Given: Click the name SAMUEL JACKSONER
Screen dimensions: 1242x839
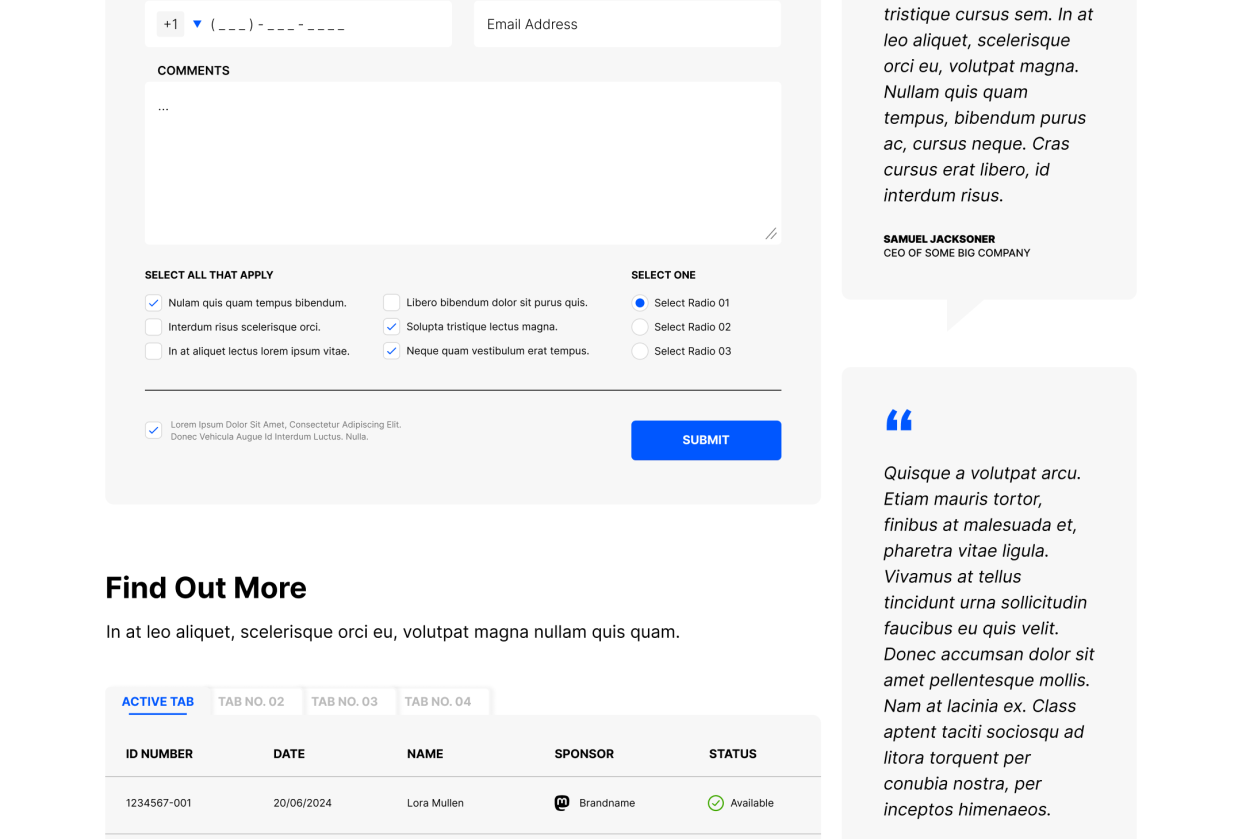Looking at the screenshot, I should [939, 239].
